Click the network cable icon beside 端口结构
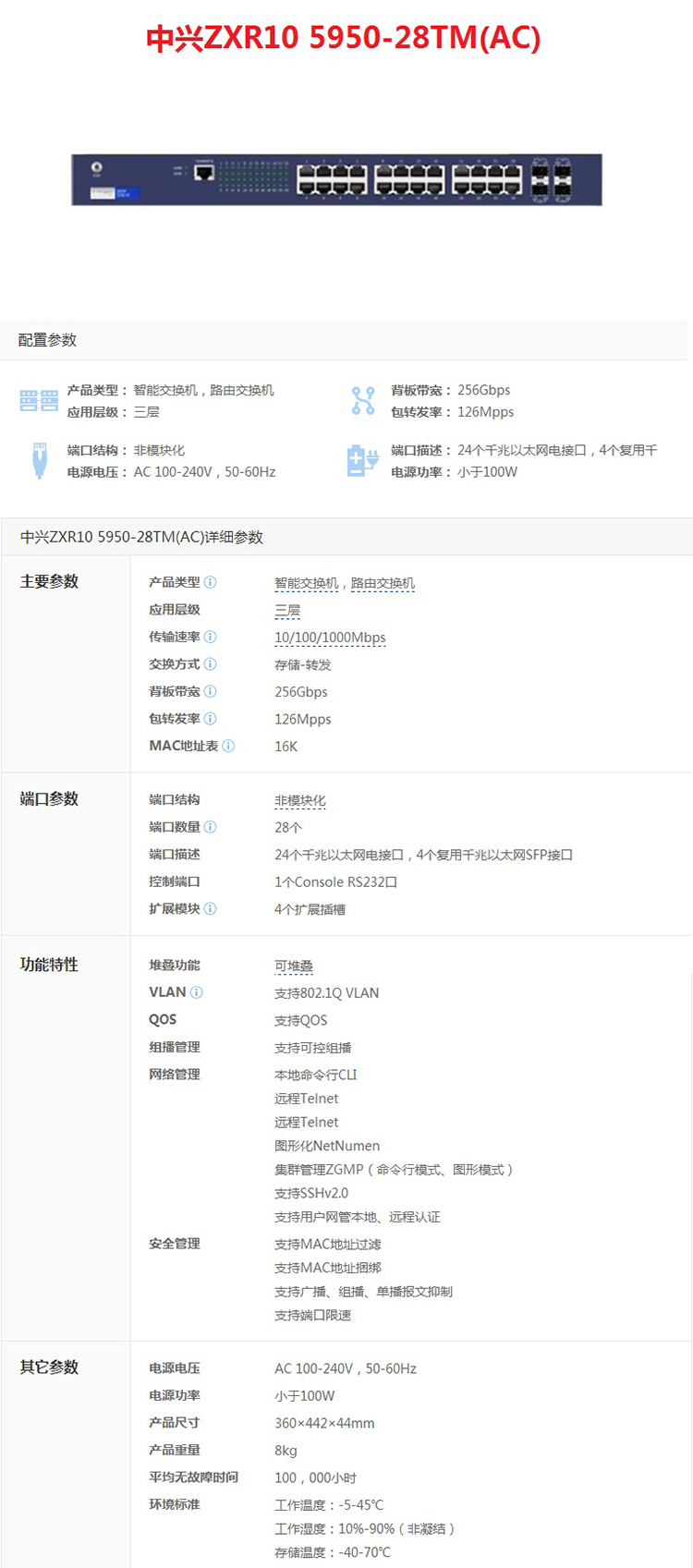Viewport: 693px width, 1568px height. (x=39, y=460)
